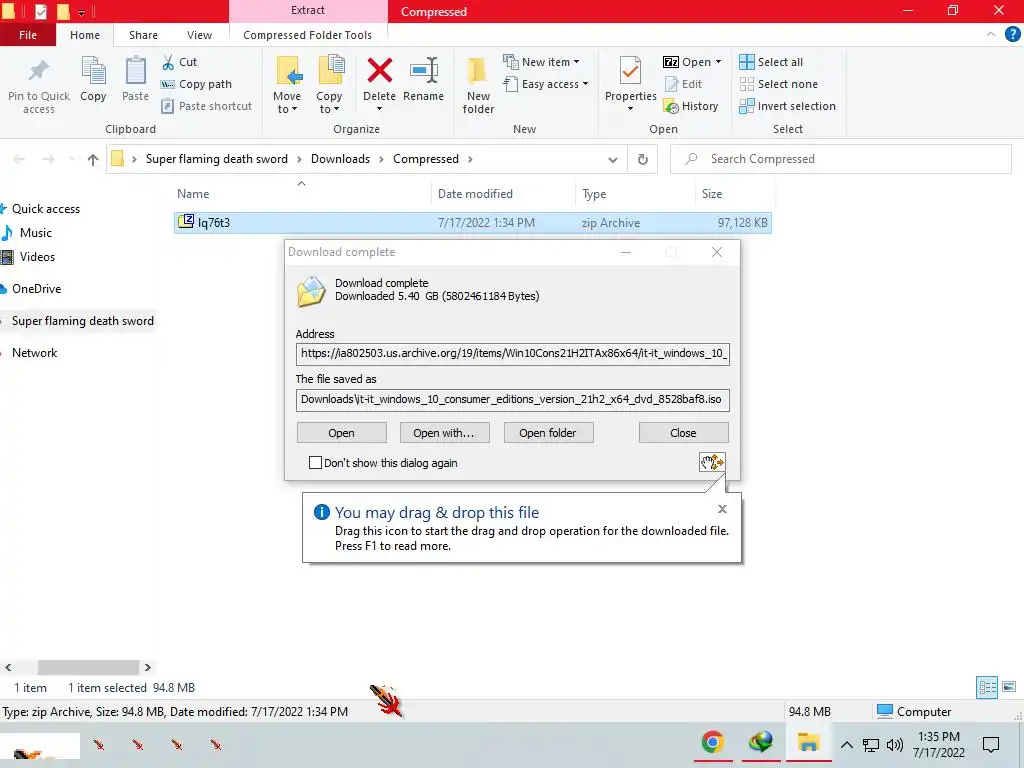Open the Compressed Folder Tools tab

[308, 35]
